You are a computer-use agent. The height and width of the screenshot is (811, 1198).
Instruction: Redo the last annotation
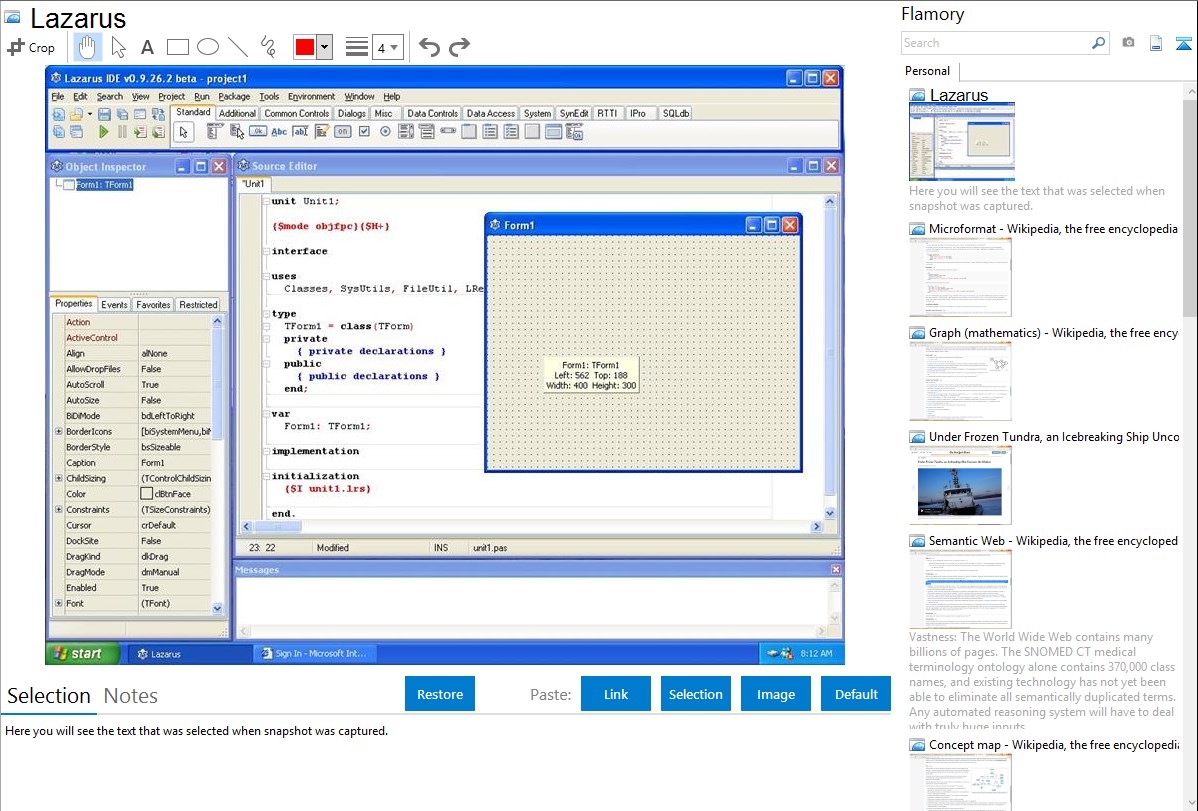pos(459,47)
